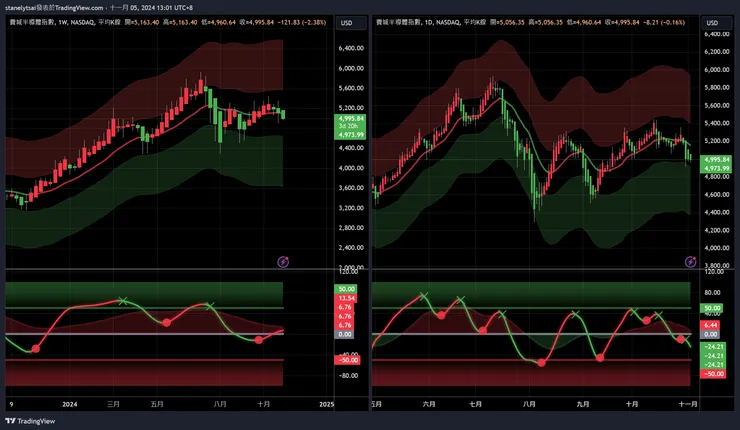Click 2,400.00 on weekly price axis
This screenshot has width=740, height=430.
tap(351, 247)
